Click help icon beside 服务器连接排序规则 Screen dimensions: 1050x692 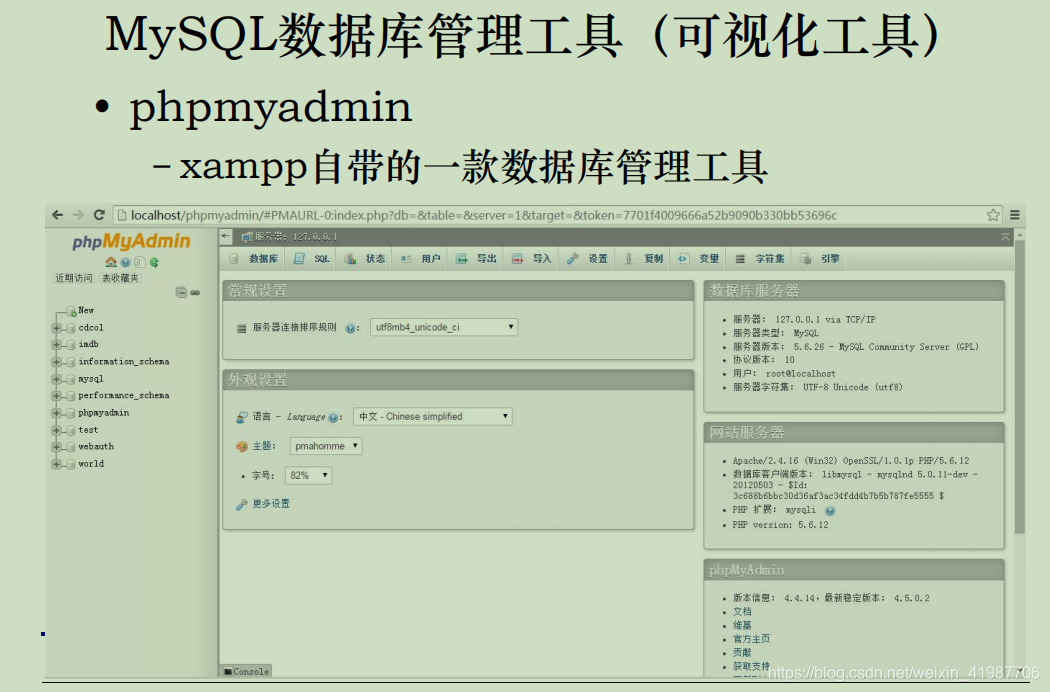350,328
